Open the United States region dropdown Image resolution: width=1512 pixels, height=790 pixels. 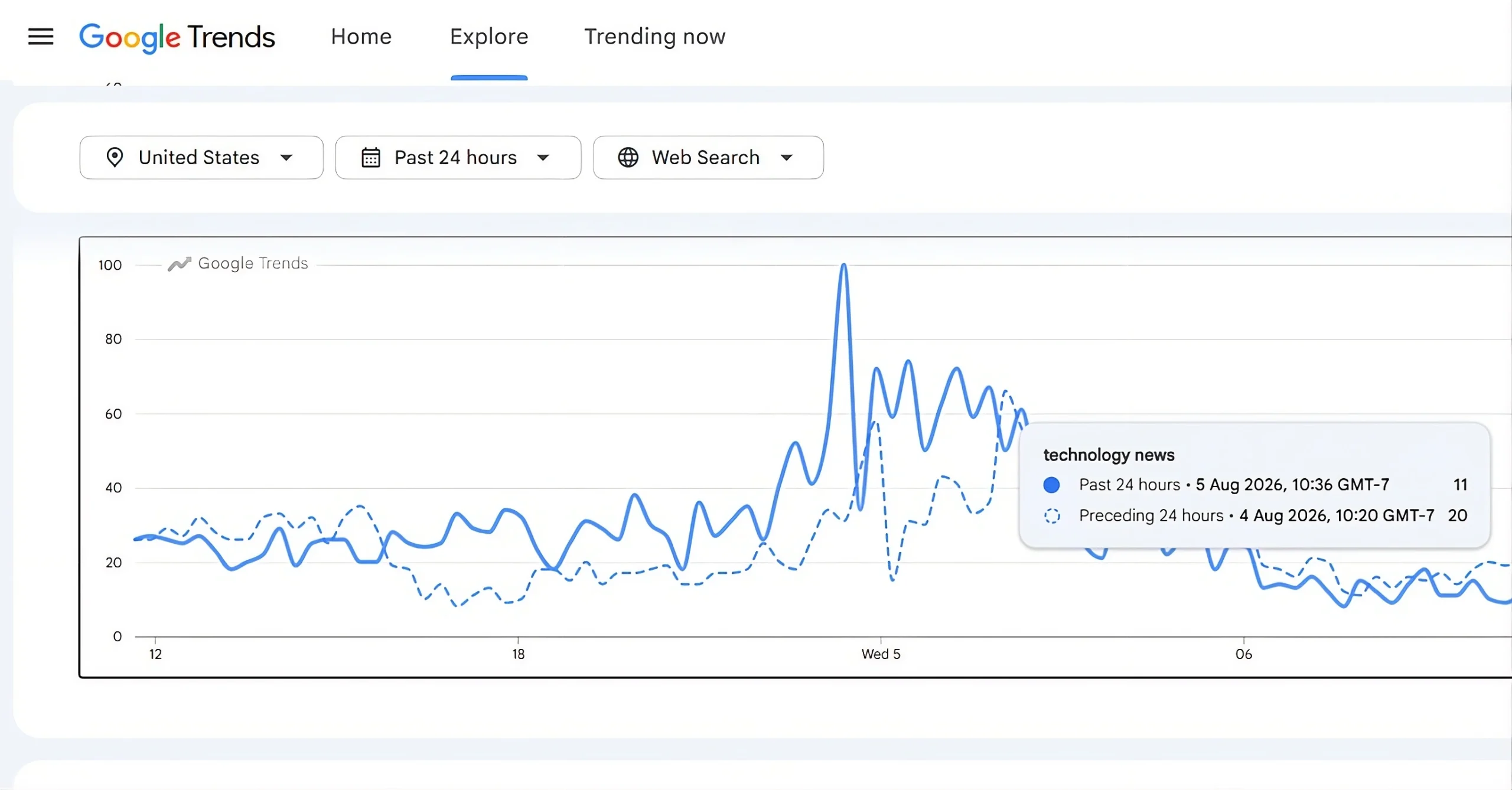click(201, 158)
